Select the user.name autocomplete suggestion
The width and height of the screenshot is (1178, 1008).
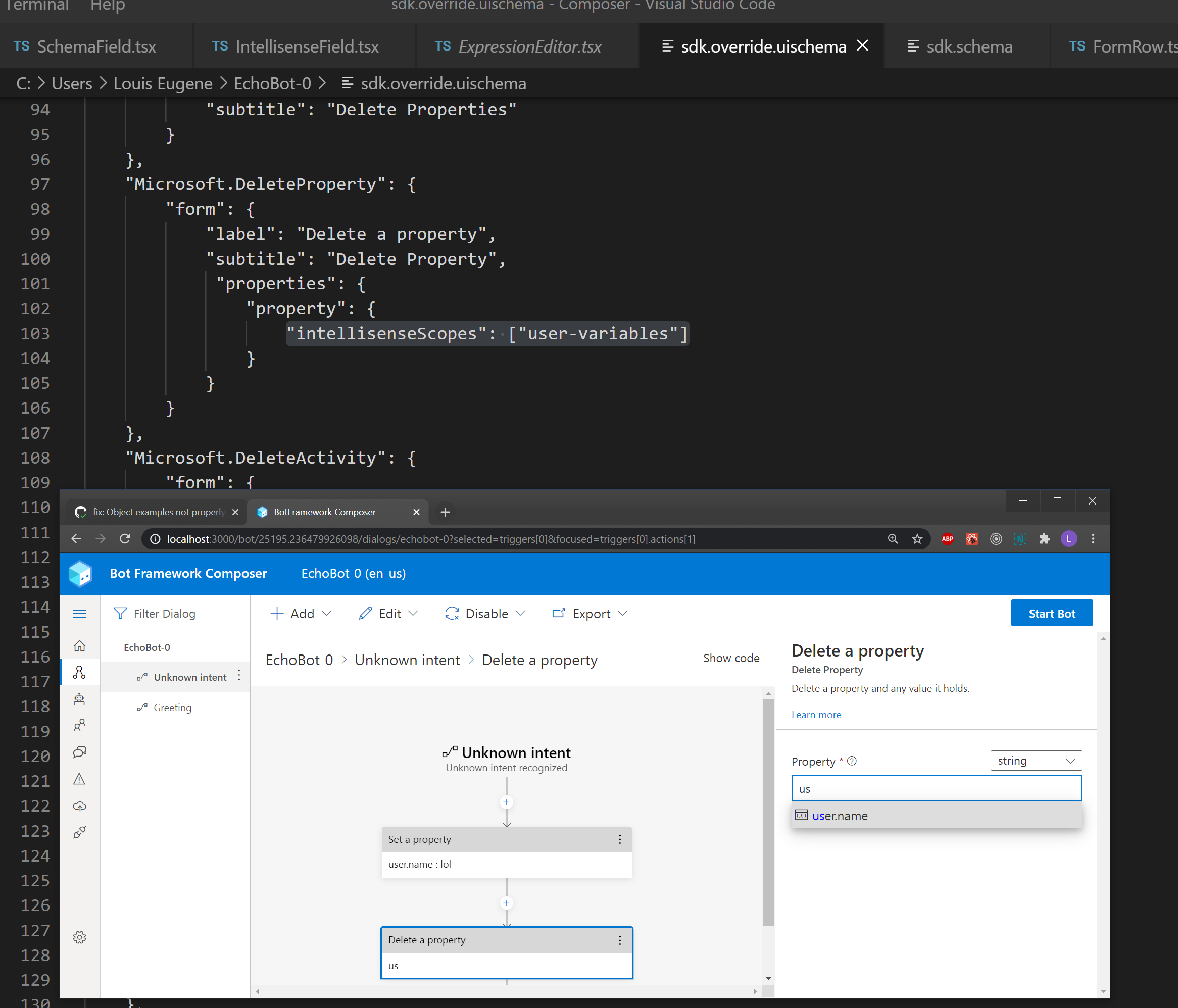pos(840,816)
